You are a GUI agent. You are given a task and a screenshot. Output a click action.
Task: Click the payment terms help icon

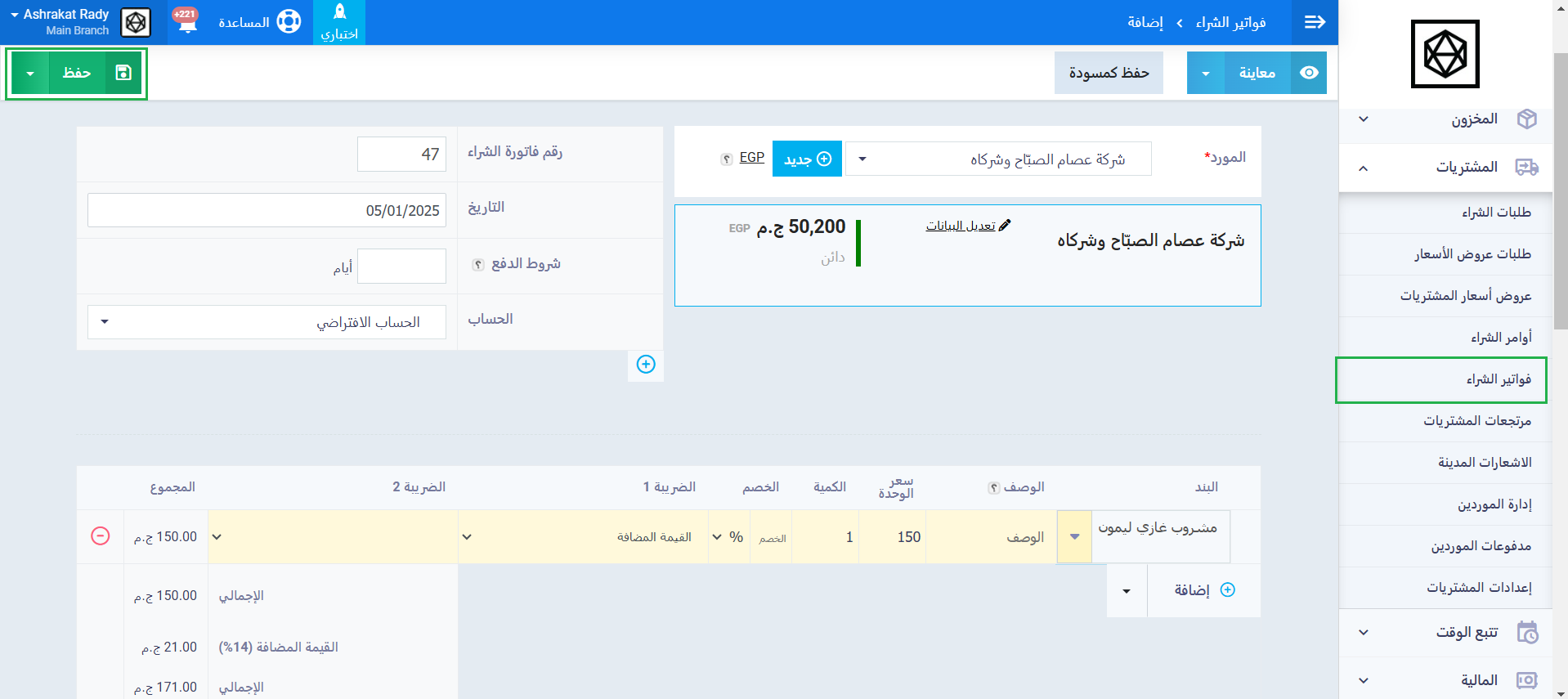[478, 264]
